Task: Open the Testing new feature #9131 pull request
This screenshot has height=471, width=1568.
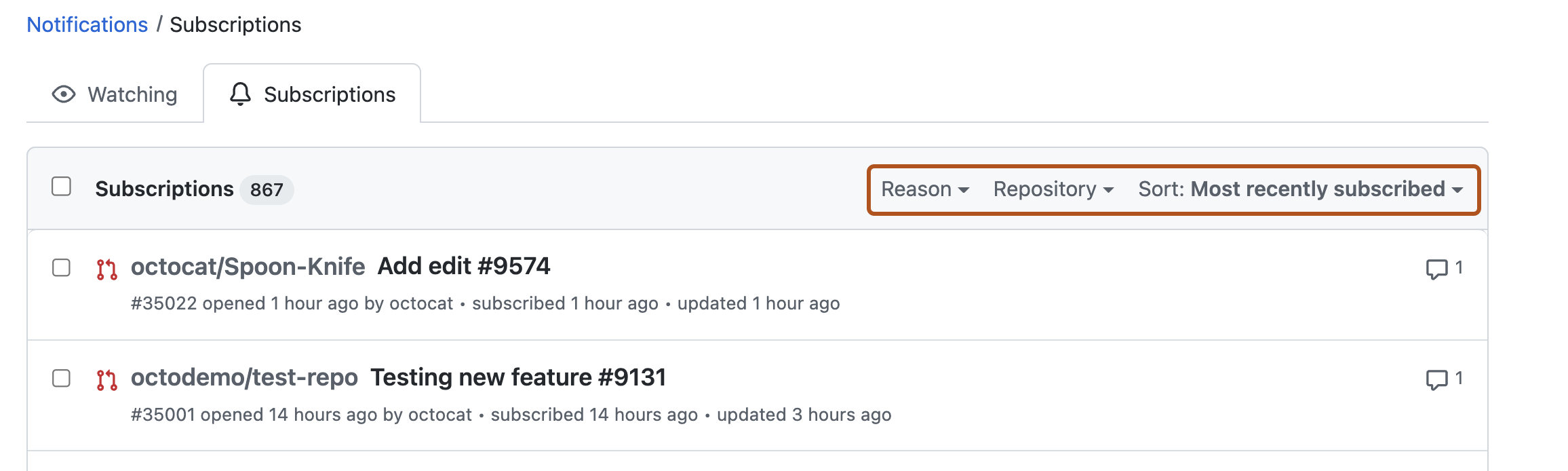Action: [x=517, y=377]
